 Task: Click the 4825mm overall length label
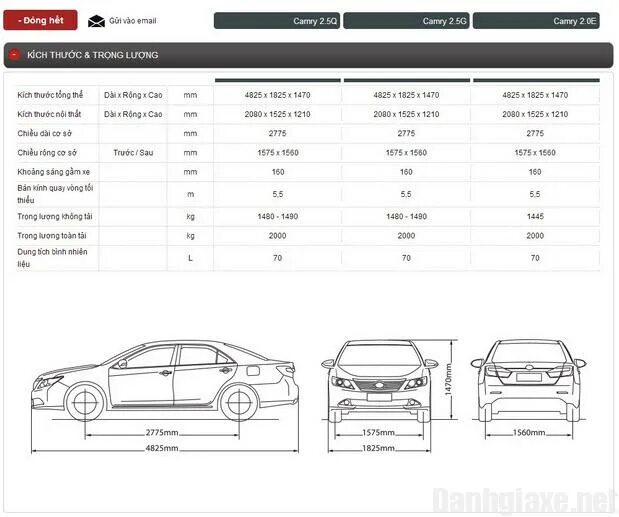click(x=162, y=448)
